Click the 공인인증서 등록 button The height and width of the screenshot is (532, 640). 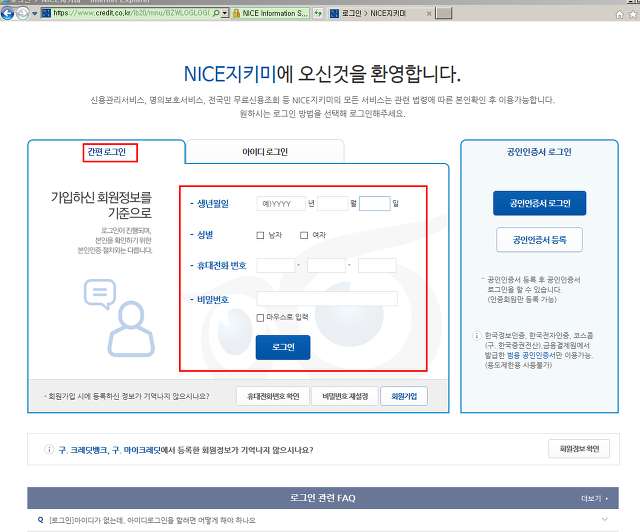[540, 240]
